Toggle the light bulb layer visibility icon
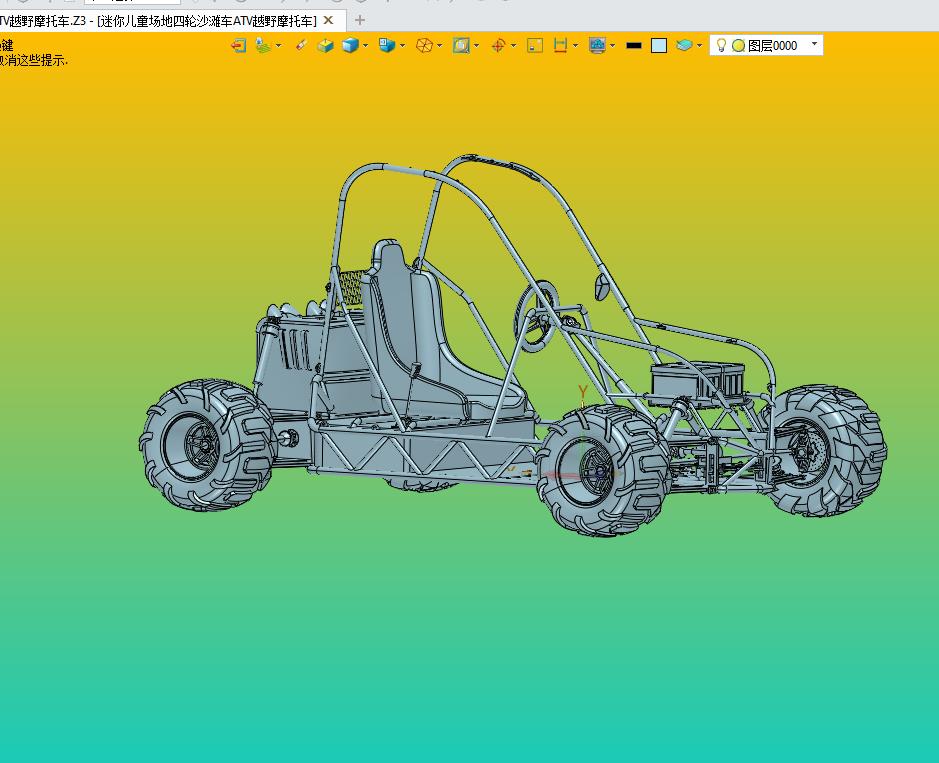This screenshot has width=939, height=763. [x=722, y=46]
